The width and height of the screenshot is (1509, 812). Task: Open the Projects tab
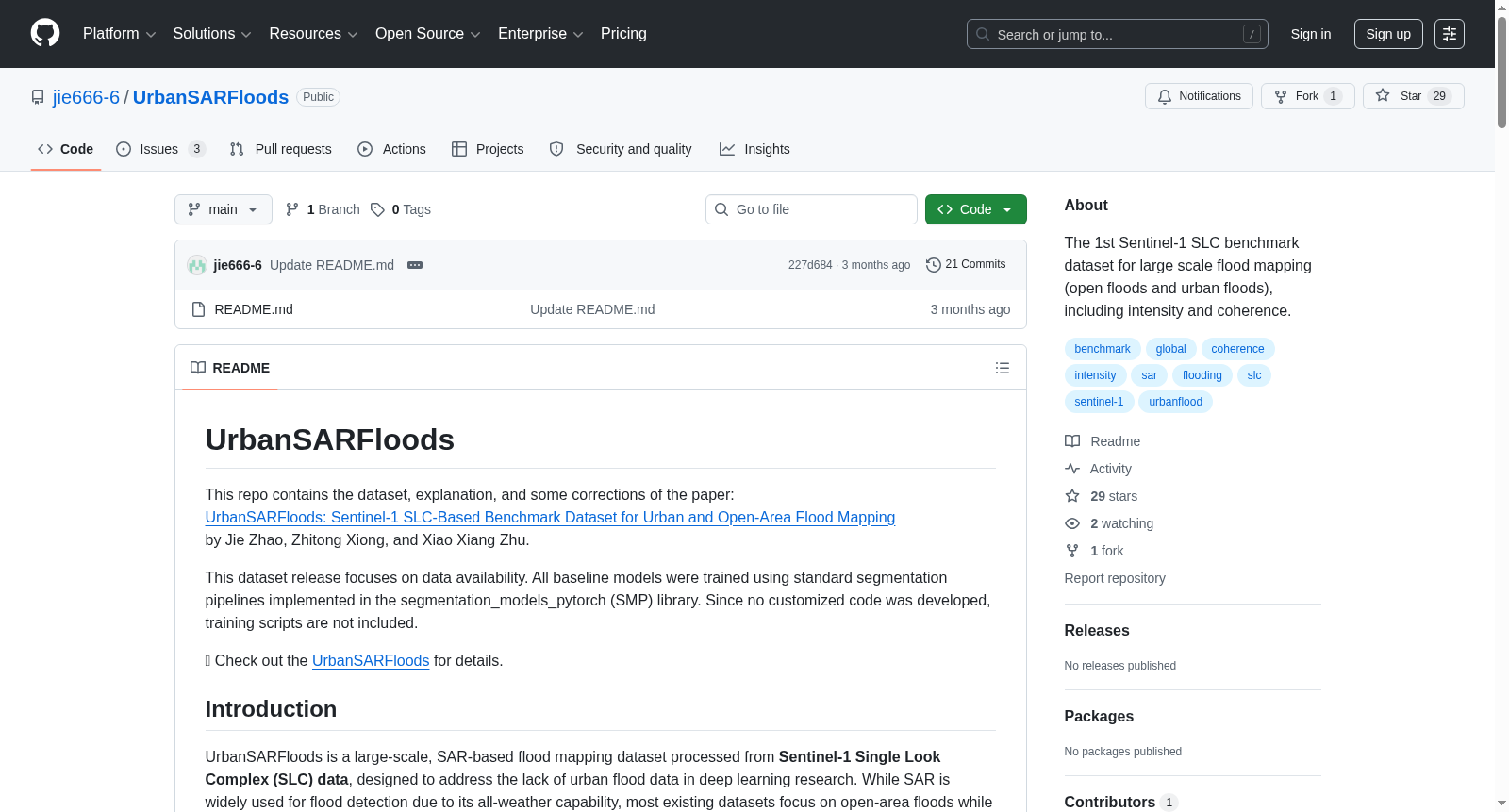tap(488, 149)
